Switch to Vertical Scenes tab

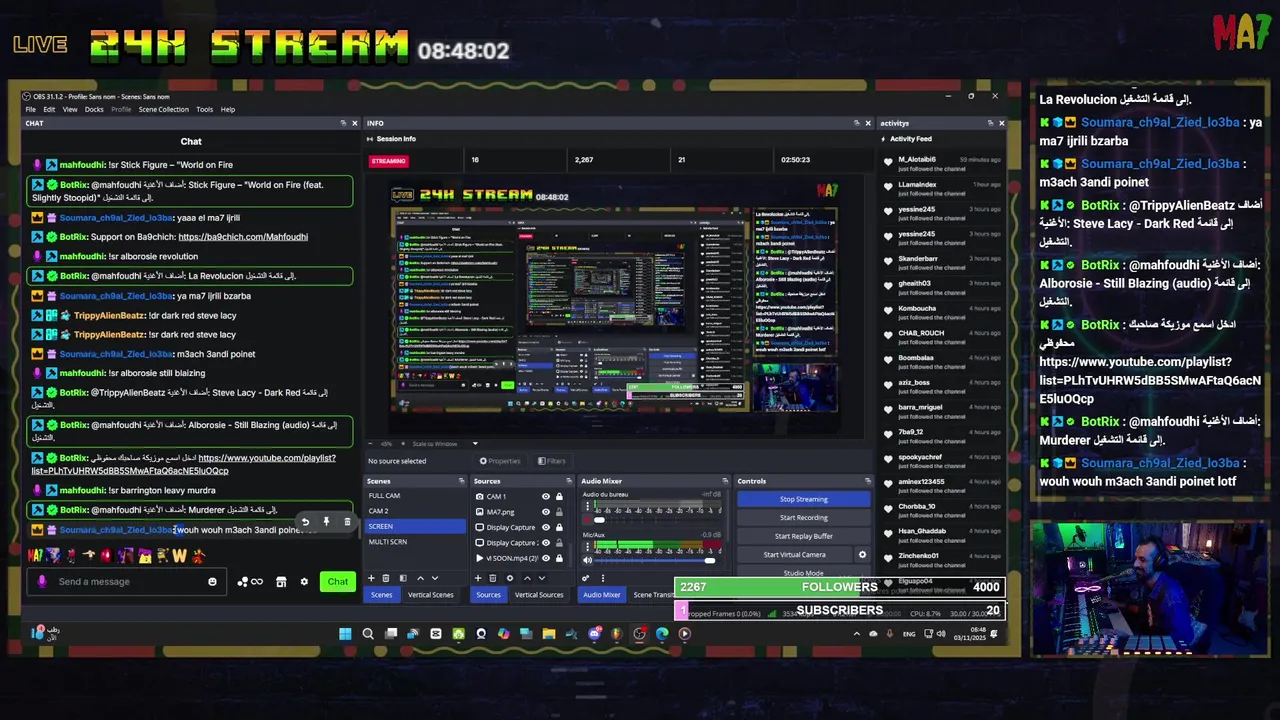(430, 595)
